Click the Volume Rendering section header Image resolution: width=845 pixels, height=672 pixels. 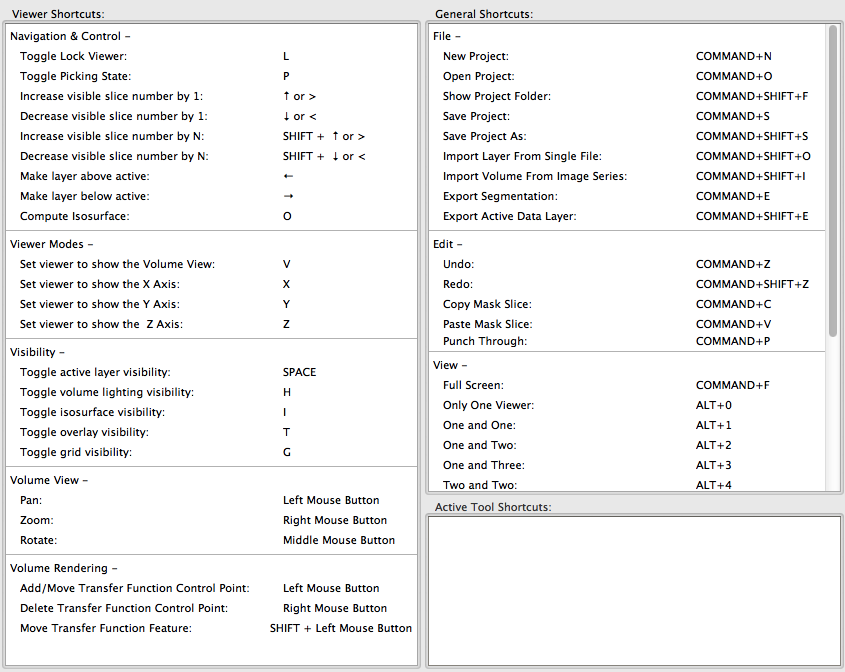pyautogui.click(x=64, y=568)
